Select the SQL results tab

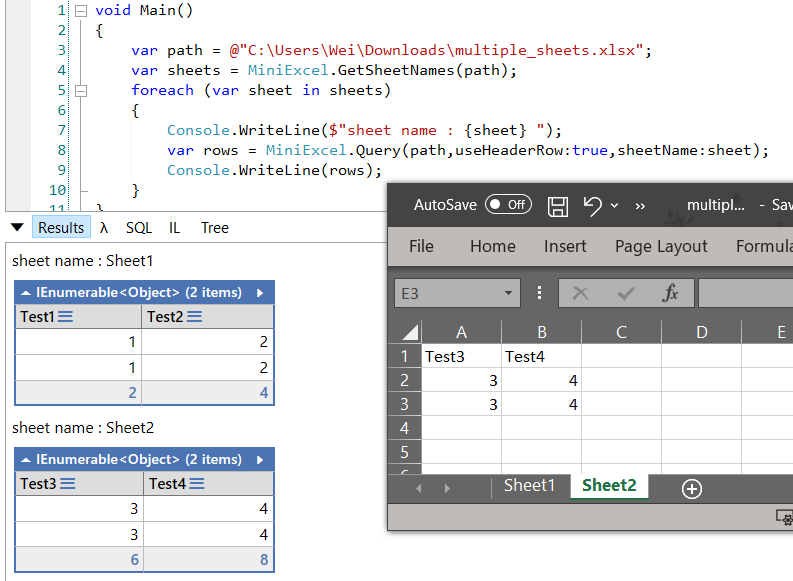pyautogui.click(x=139, y=228)
